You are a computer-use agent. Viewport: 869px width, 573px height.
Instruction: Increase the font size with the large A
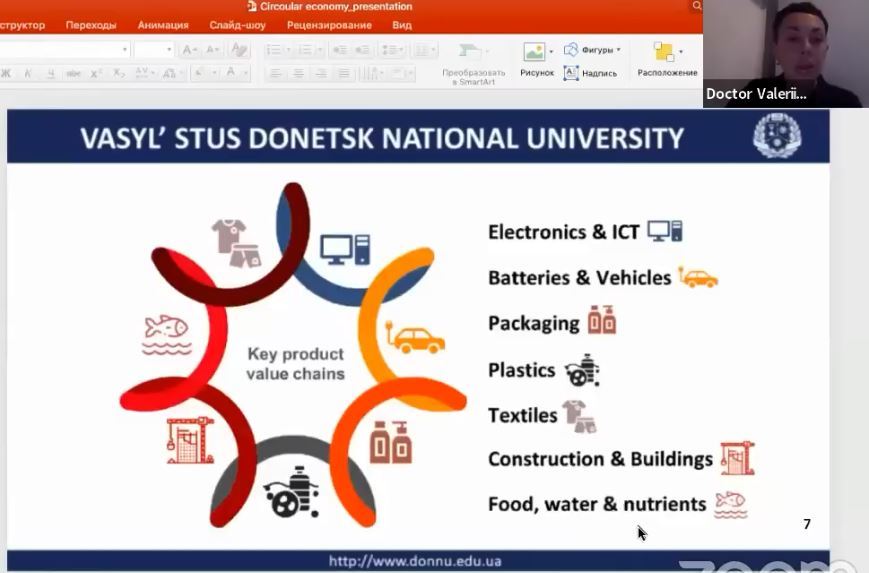(189, 50)
